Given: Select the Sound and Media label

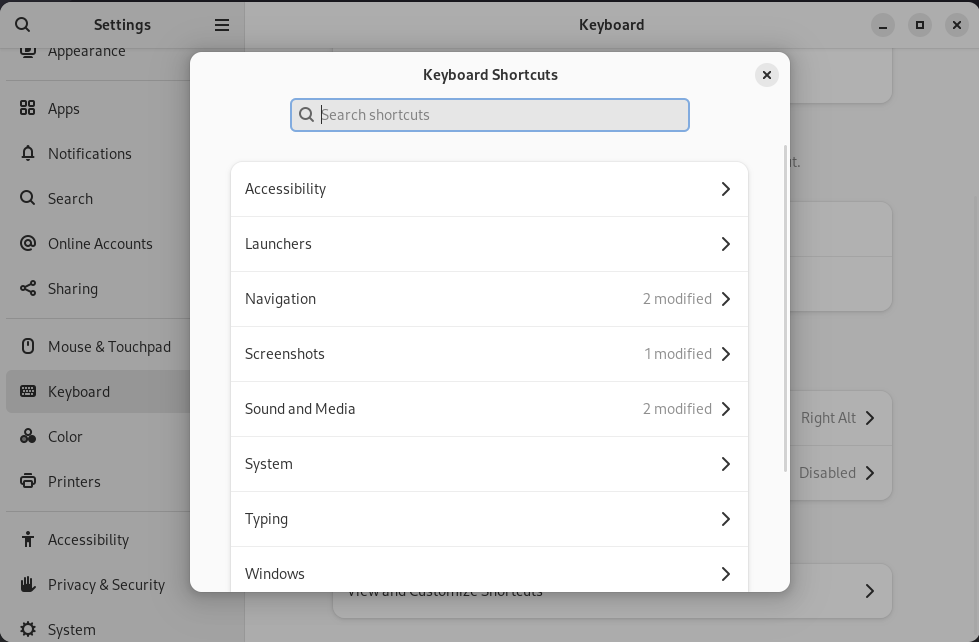Looking at the screenshot, I should pos(300,408).
